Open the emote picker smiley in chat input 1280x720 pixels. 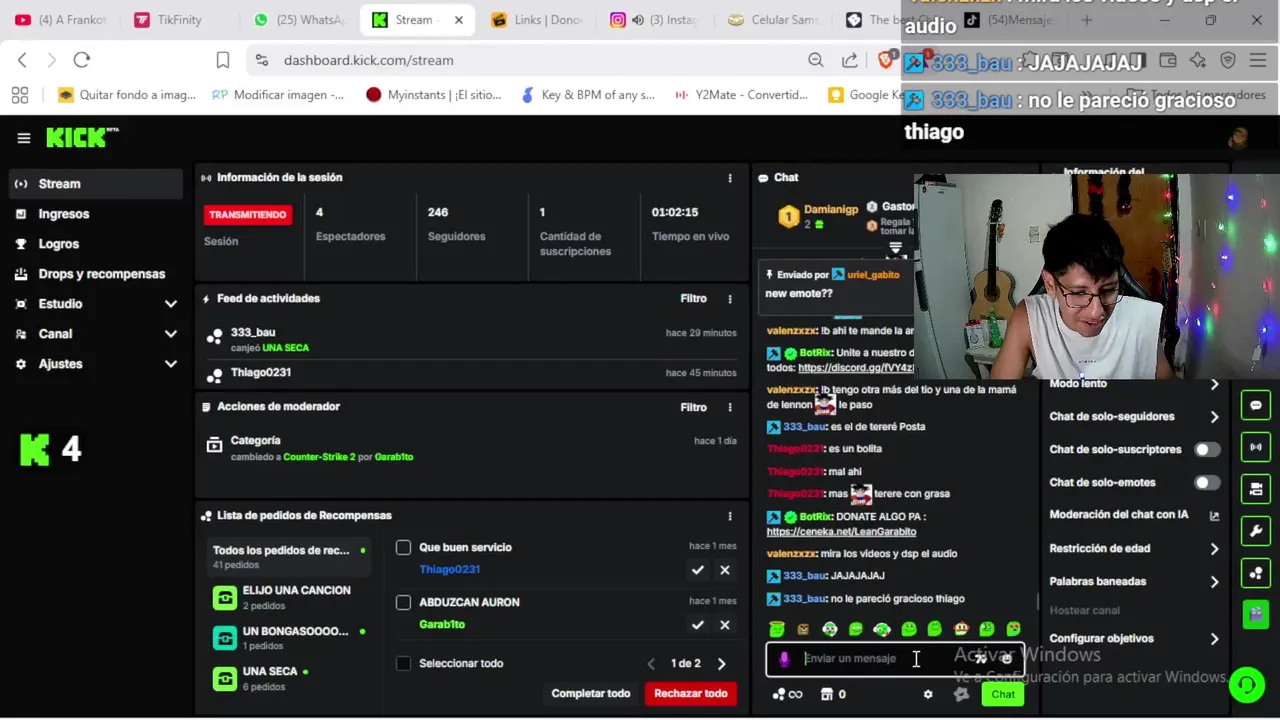tap(1006, 659)
